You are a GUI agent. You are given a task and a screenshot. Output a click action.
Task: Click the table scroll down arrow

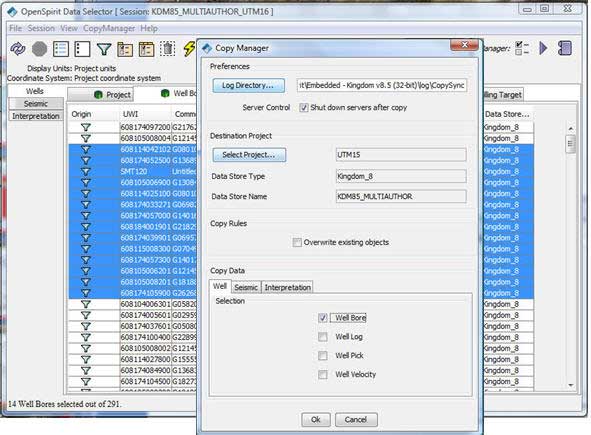(571, 385)
